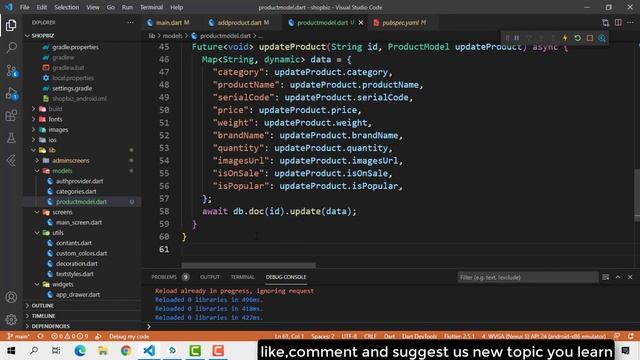
Task: Click the Split Editor icon
Action: 618,22
